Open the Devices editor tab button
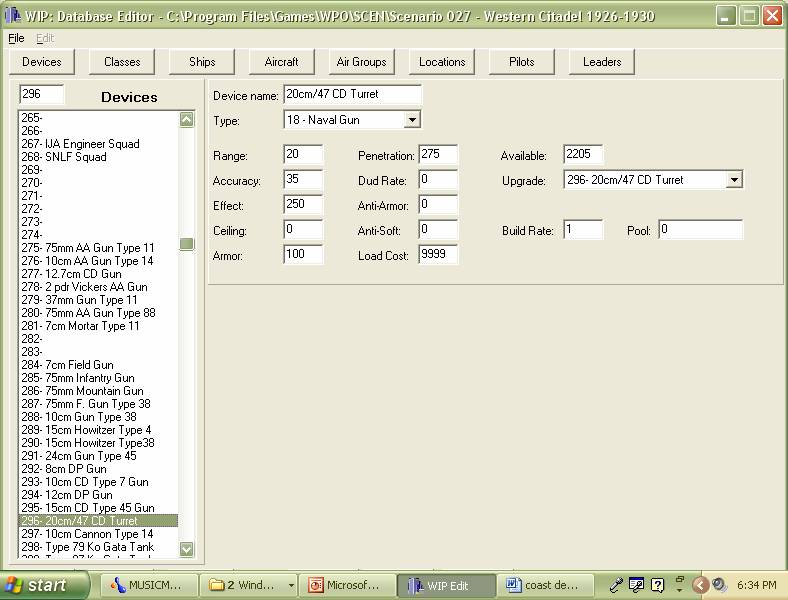 (x=42, y=62)
